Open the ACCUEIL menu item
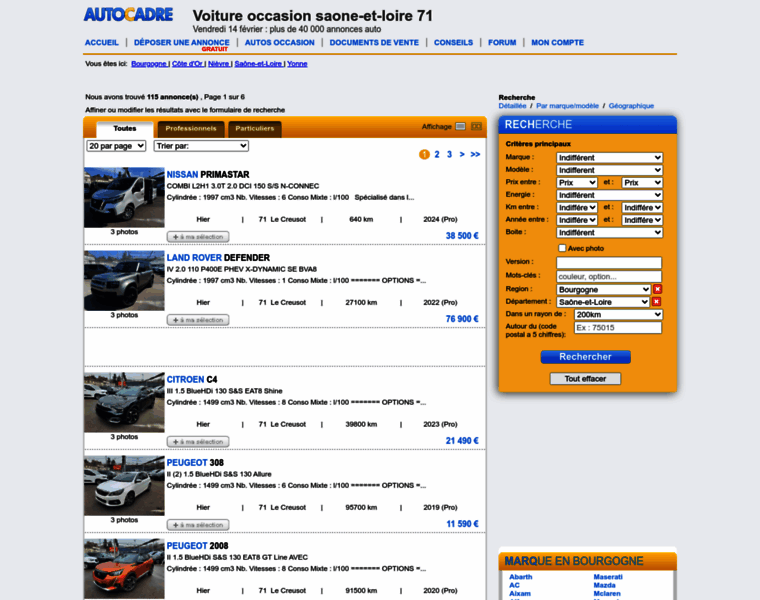This screenshot has height=600, width=760. point(102,43)
